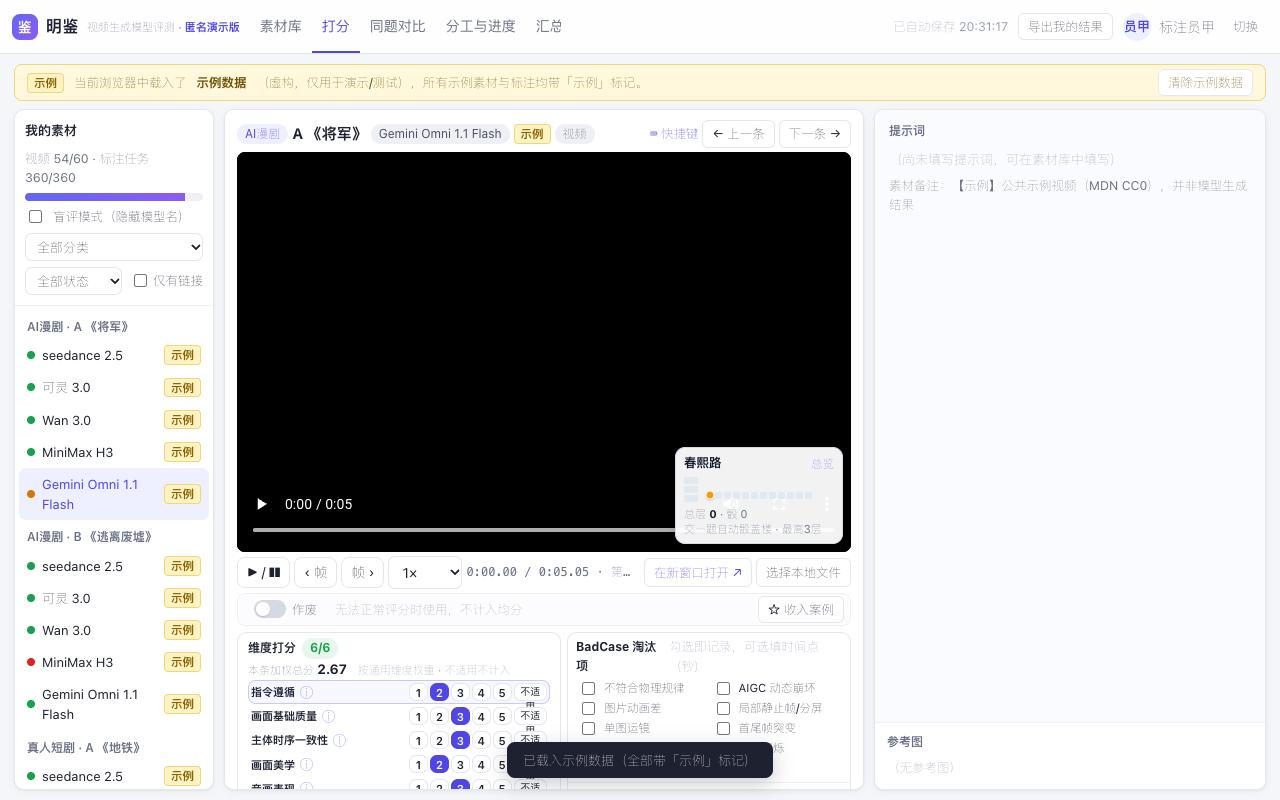Open the 全部状态 status dropdown

coord(74,281)
